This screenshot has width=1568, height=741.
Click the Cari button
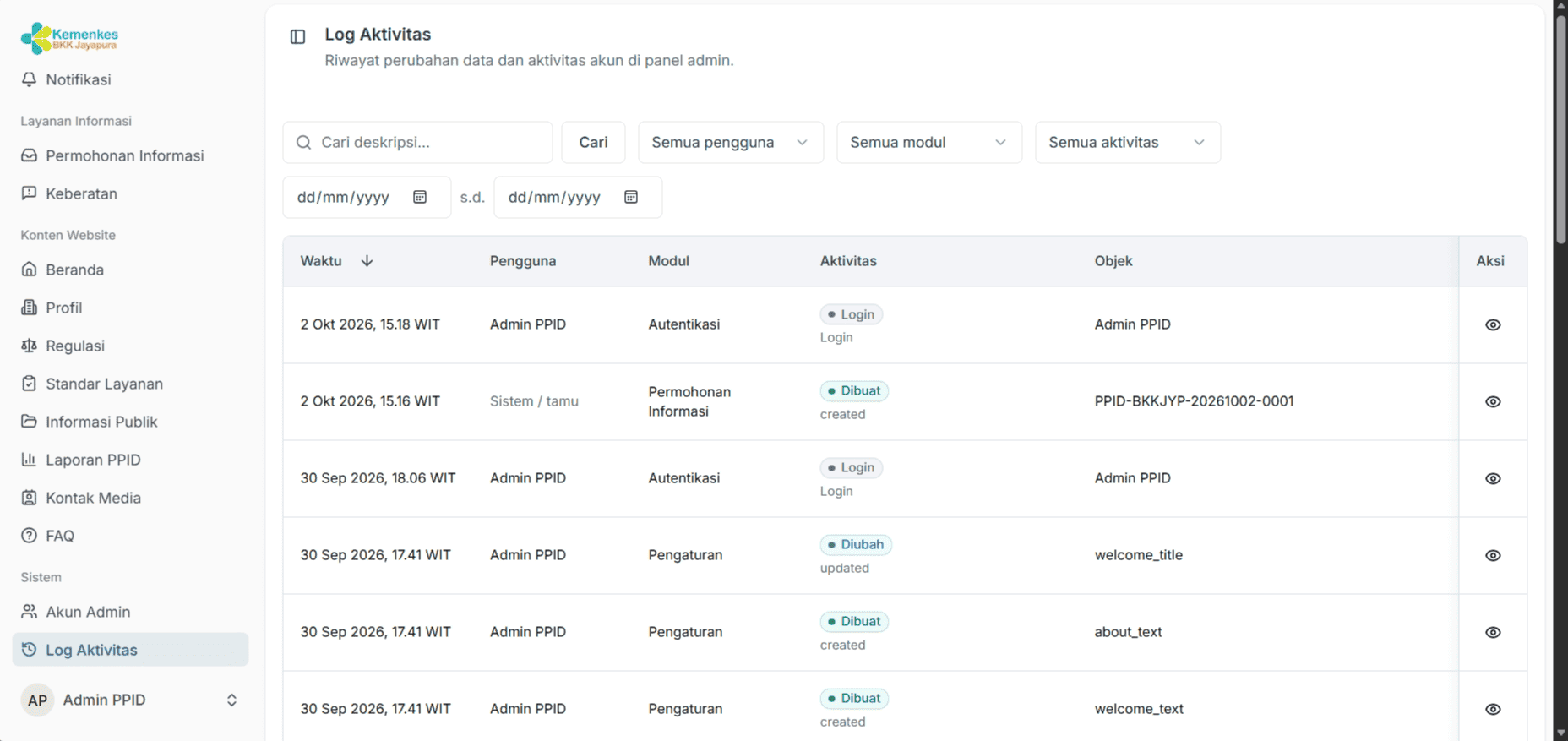click(x=593, y=143)
